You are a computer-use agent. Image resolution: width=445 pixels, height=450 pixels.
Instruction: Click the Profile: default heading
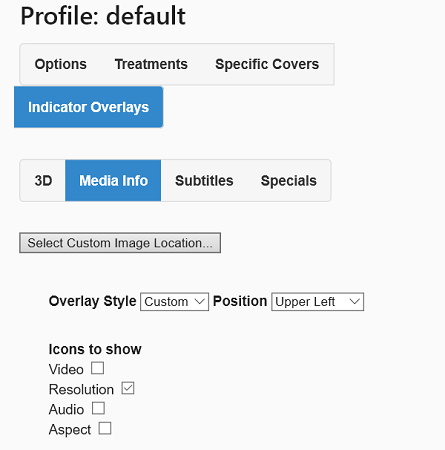[103, 16]
